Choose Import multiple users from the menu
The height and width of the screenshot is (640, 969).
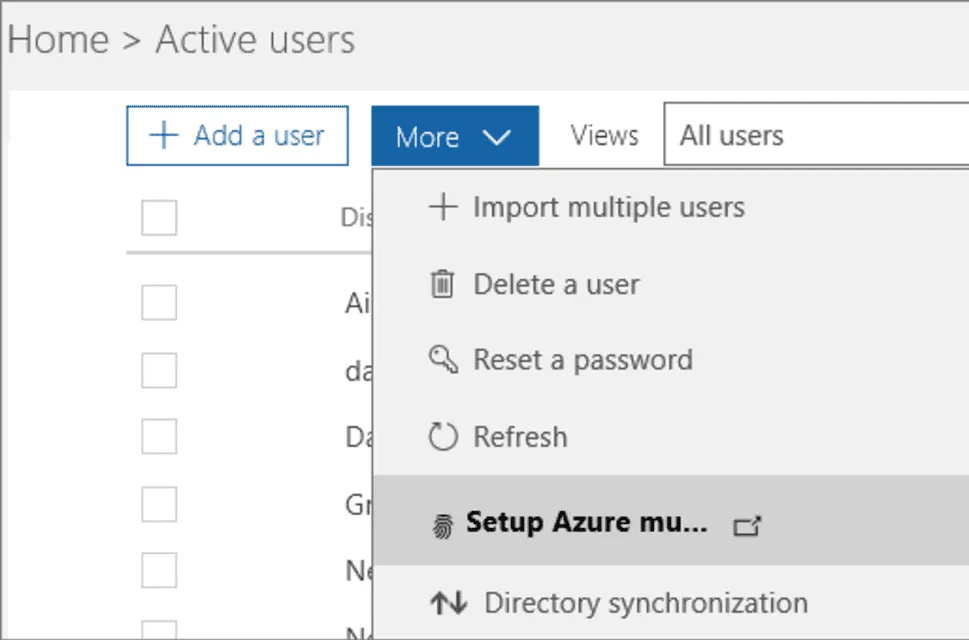[x=608, y=208]
